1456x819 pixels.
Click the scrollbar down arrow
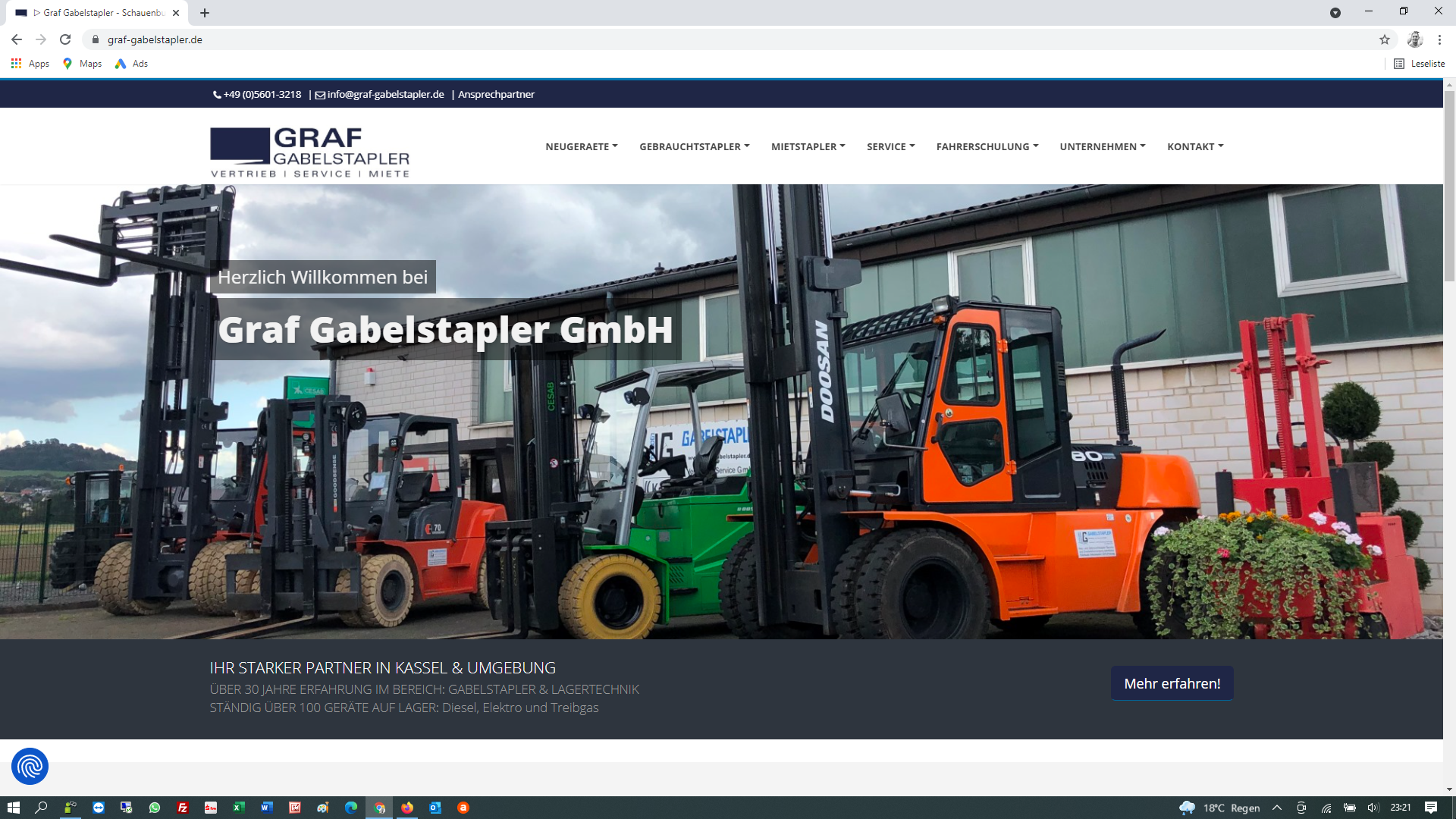click(x=1449, y=789)
